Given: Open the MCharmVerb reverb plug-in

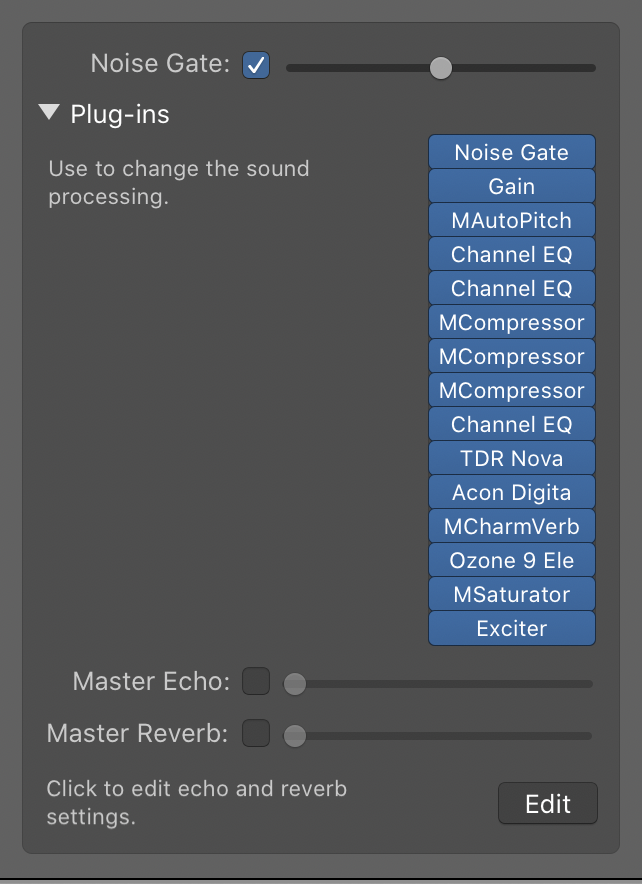Looking at the screenshot, I should 511,527.
